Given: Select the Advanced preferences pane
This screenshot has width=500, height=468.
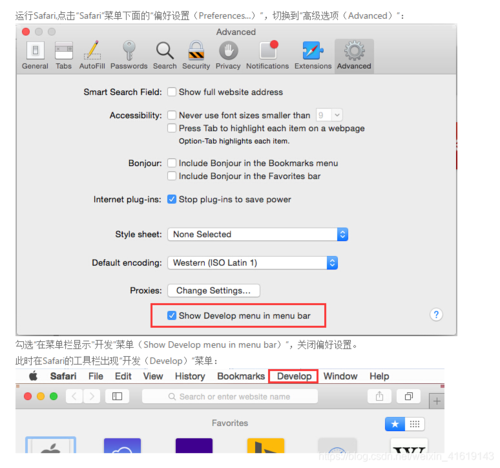Looking at the screenshot, I should (354, 56).
